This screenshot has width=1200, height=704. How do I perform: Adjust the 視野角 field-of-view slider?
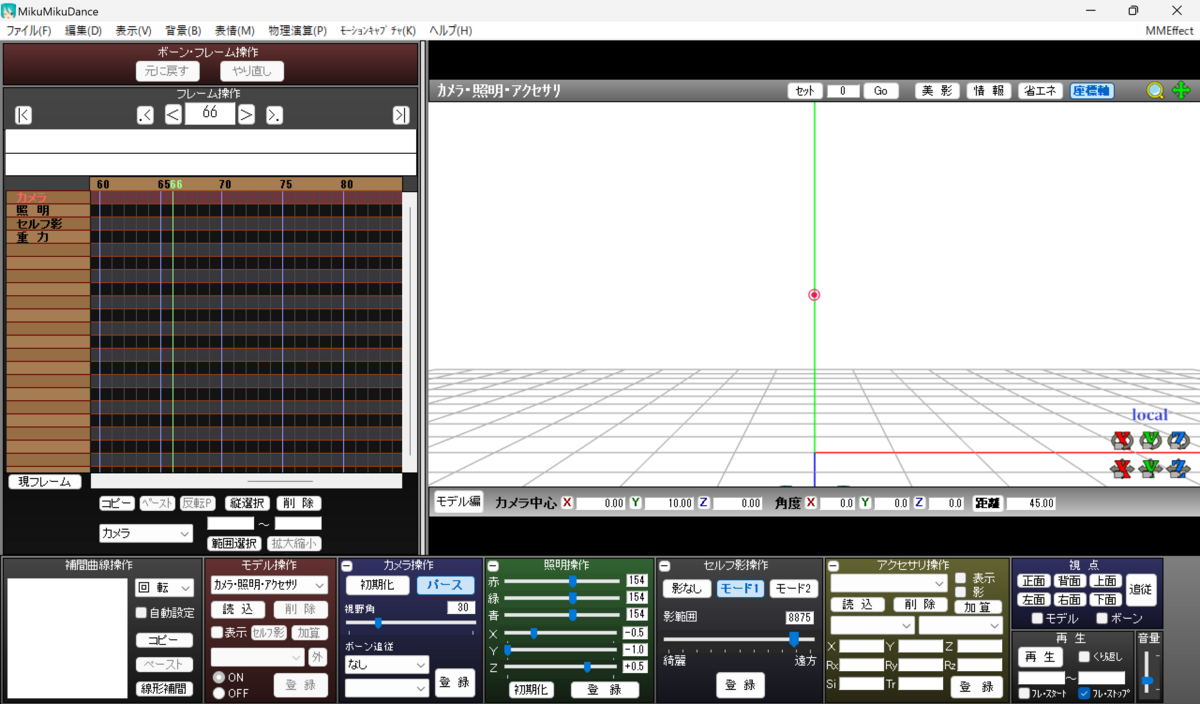(409, 623)
